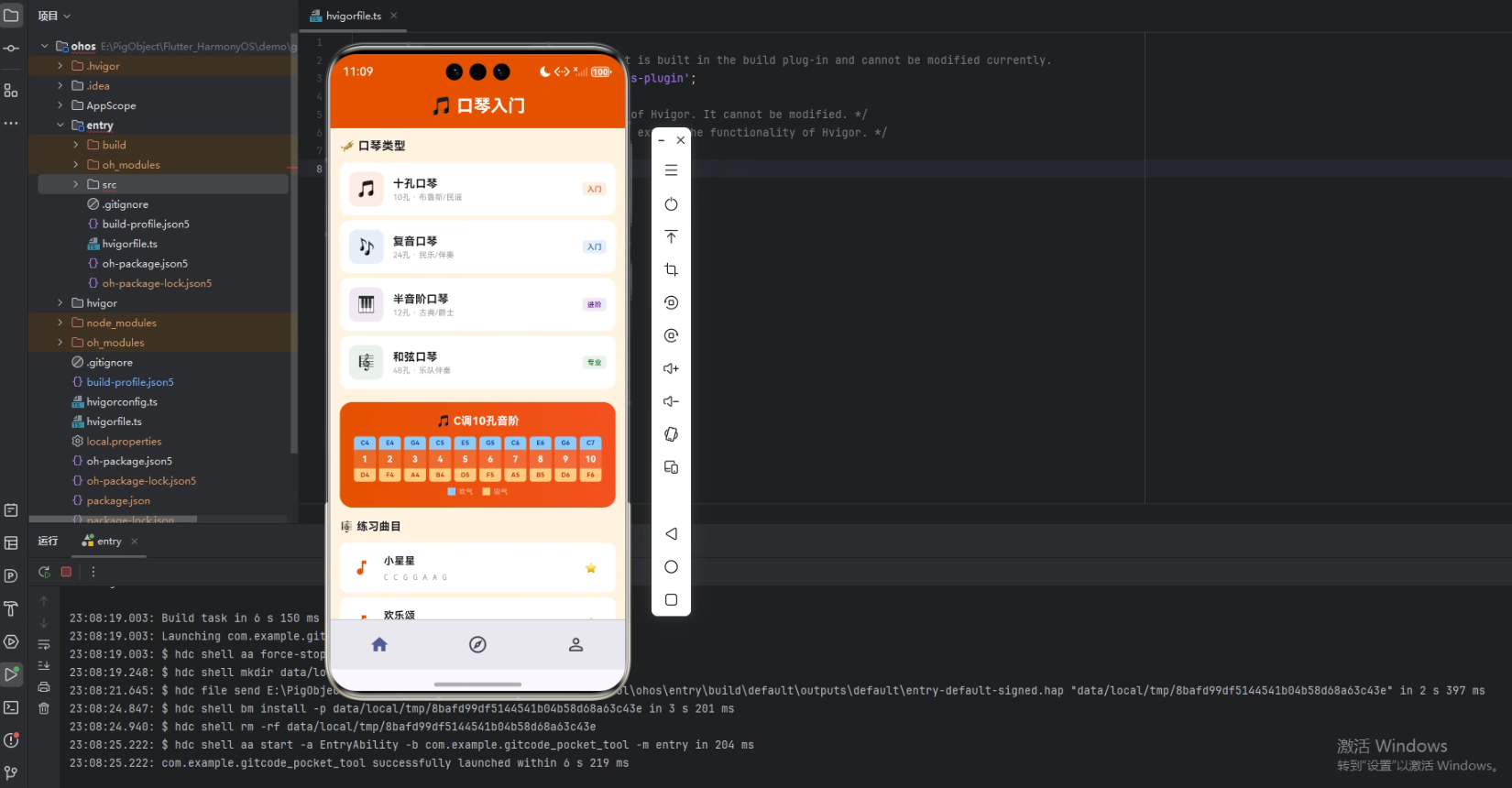
Task: Close the hvigorfile.ts editor tab
Action: pos(394,16)
